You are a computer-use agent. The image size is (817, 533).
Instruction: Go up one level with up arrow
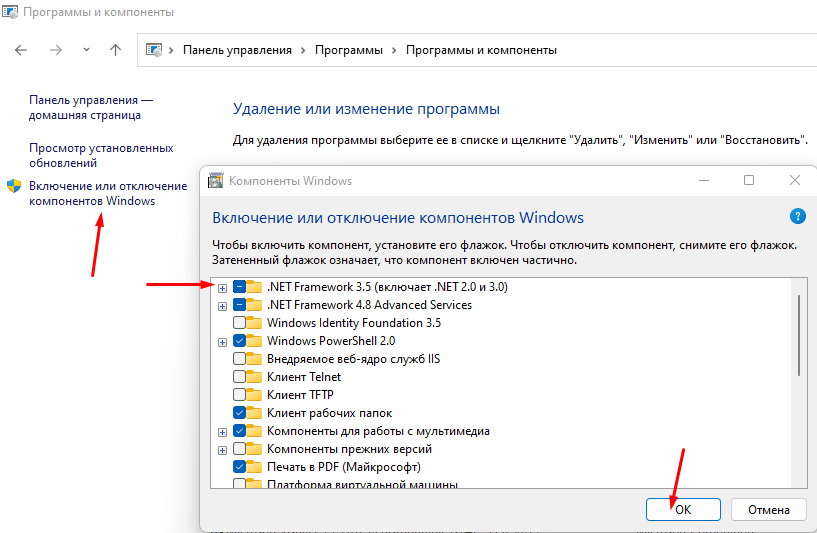115,50
